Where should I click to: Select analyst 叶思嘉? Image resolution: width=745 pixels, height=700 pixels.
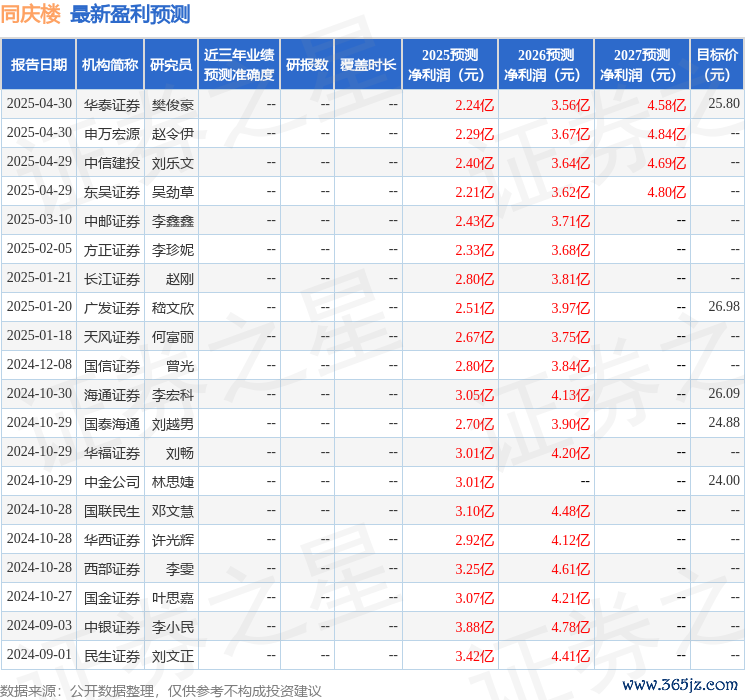172,597
